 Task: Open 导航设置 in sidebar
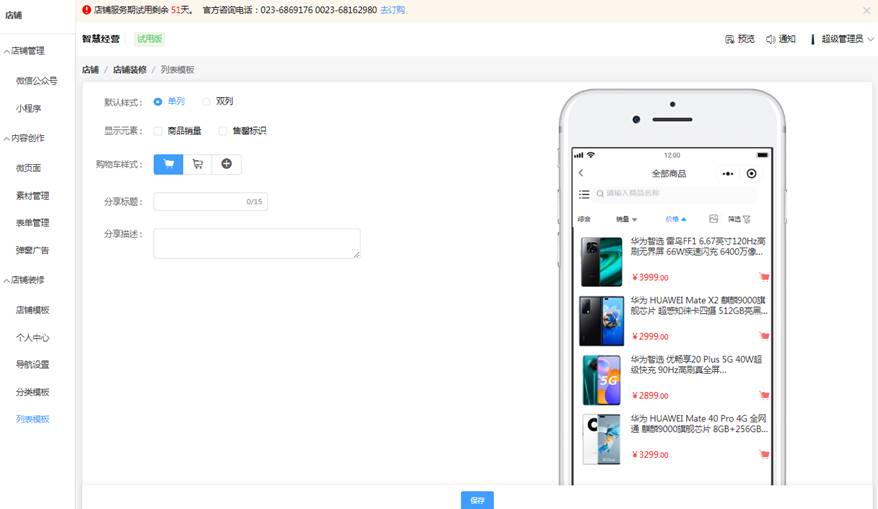point(32,365)
